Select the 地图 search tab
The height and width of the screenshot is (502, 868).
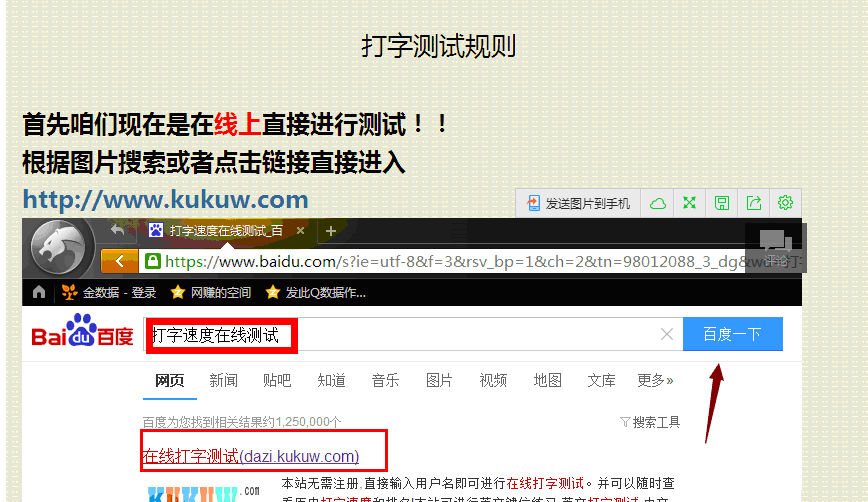[547, 381]
